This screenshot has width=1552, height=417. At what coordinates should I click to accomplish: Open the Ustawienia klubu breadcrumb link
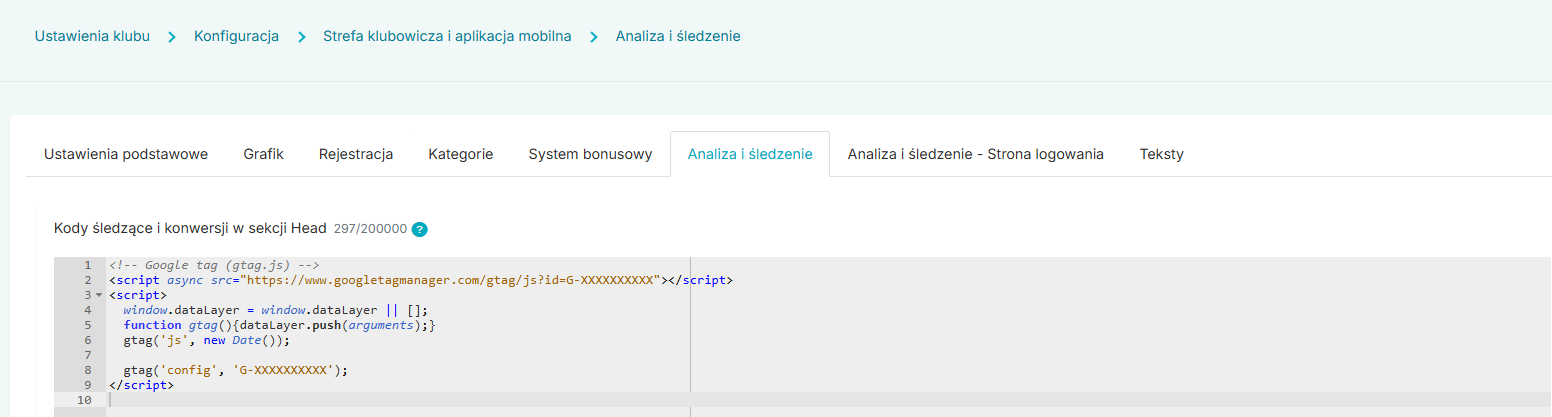tap(92, 36)
